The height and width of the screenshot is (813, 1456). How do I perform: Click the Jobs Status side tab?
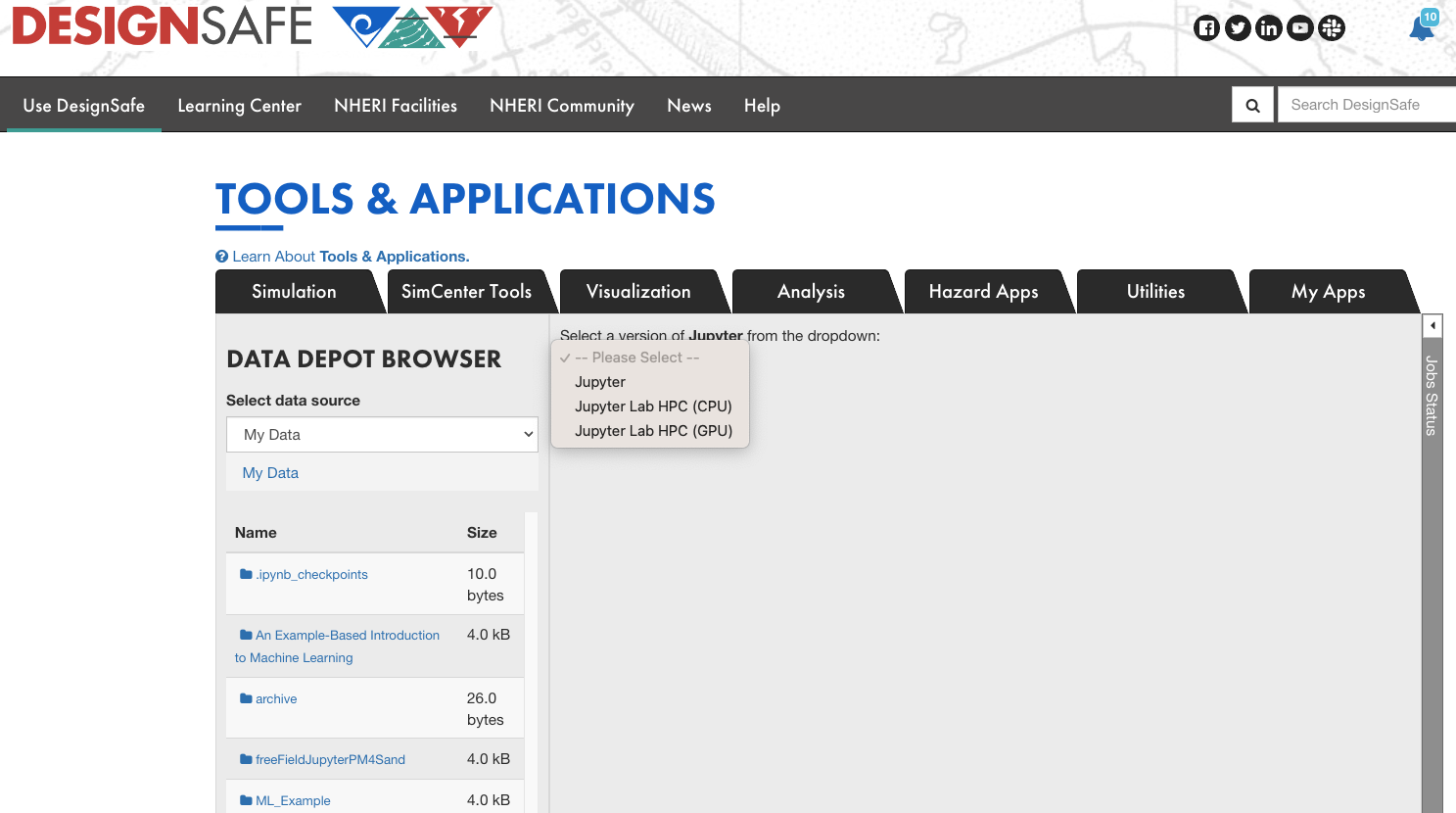(x=1432, y=396)
